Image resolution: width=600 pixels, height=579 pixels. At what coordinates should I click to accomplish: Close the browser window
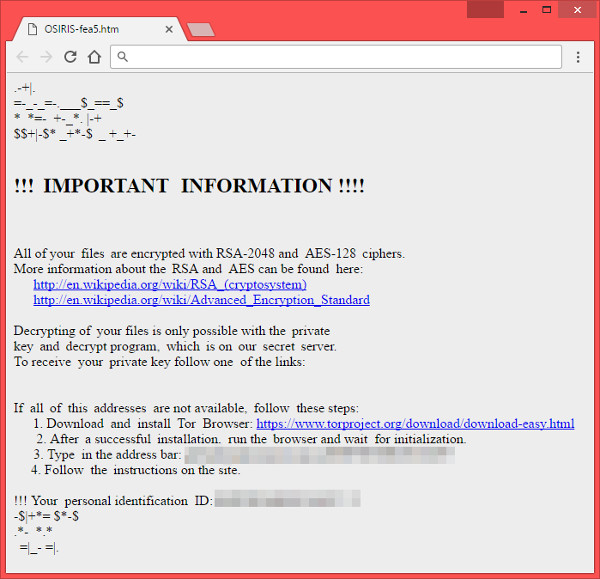click(578, 9)
